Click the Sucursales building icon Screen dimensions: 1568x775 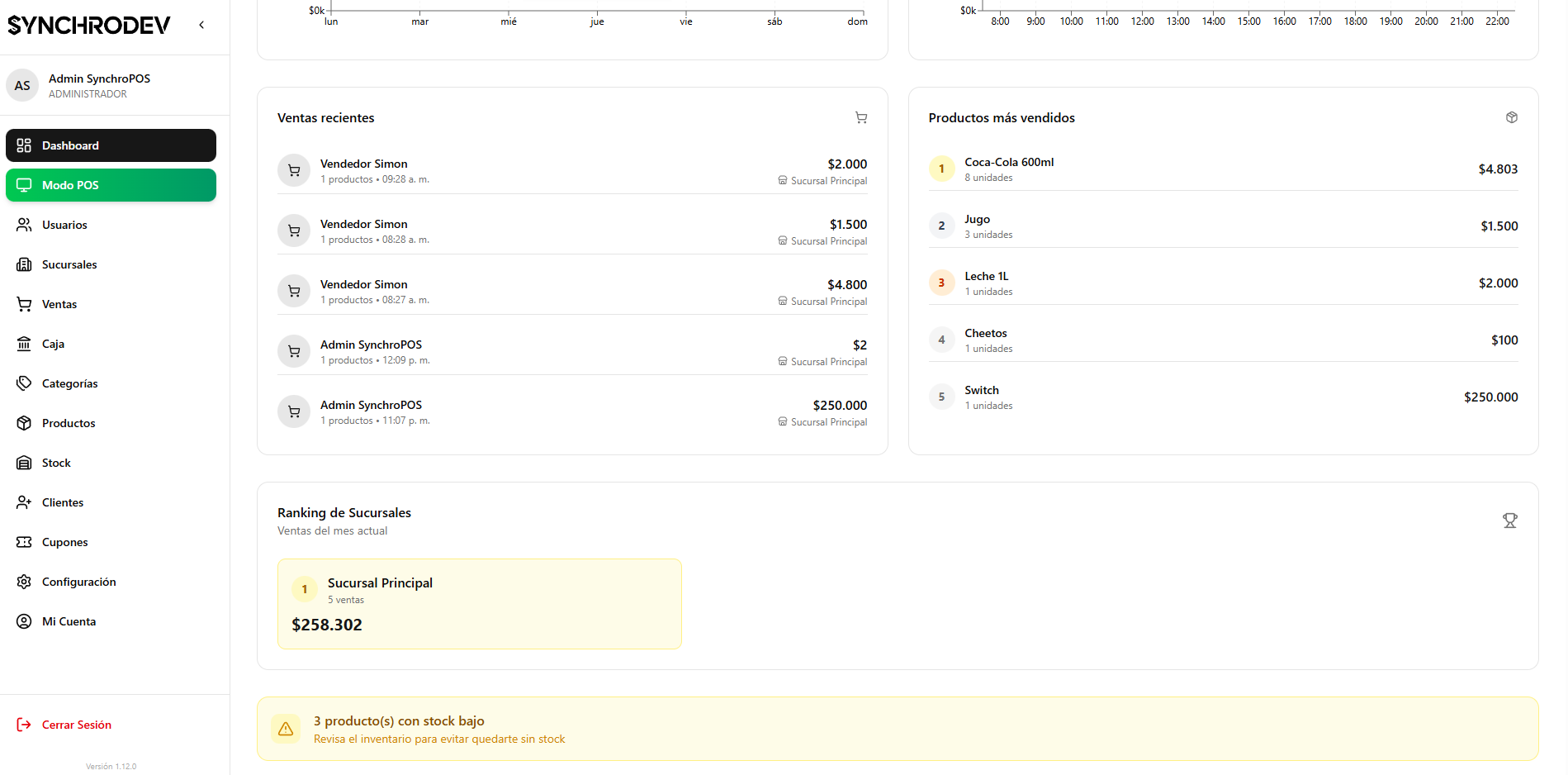[24, 264]
